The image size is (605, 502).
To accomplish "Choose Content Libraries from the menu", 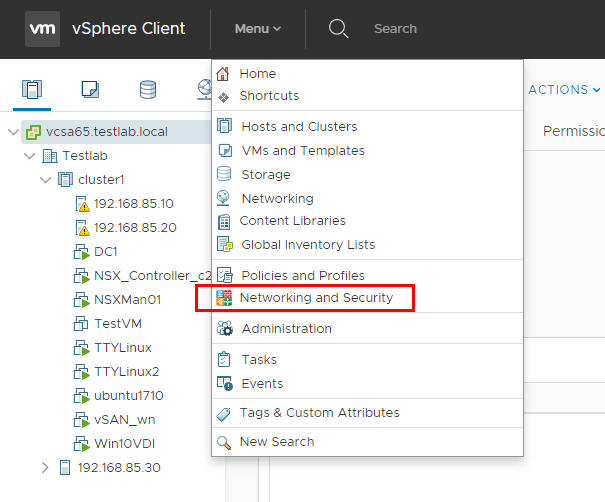I will (292, 221).
